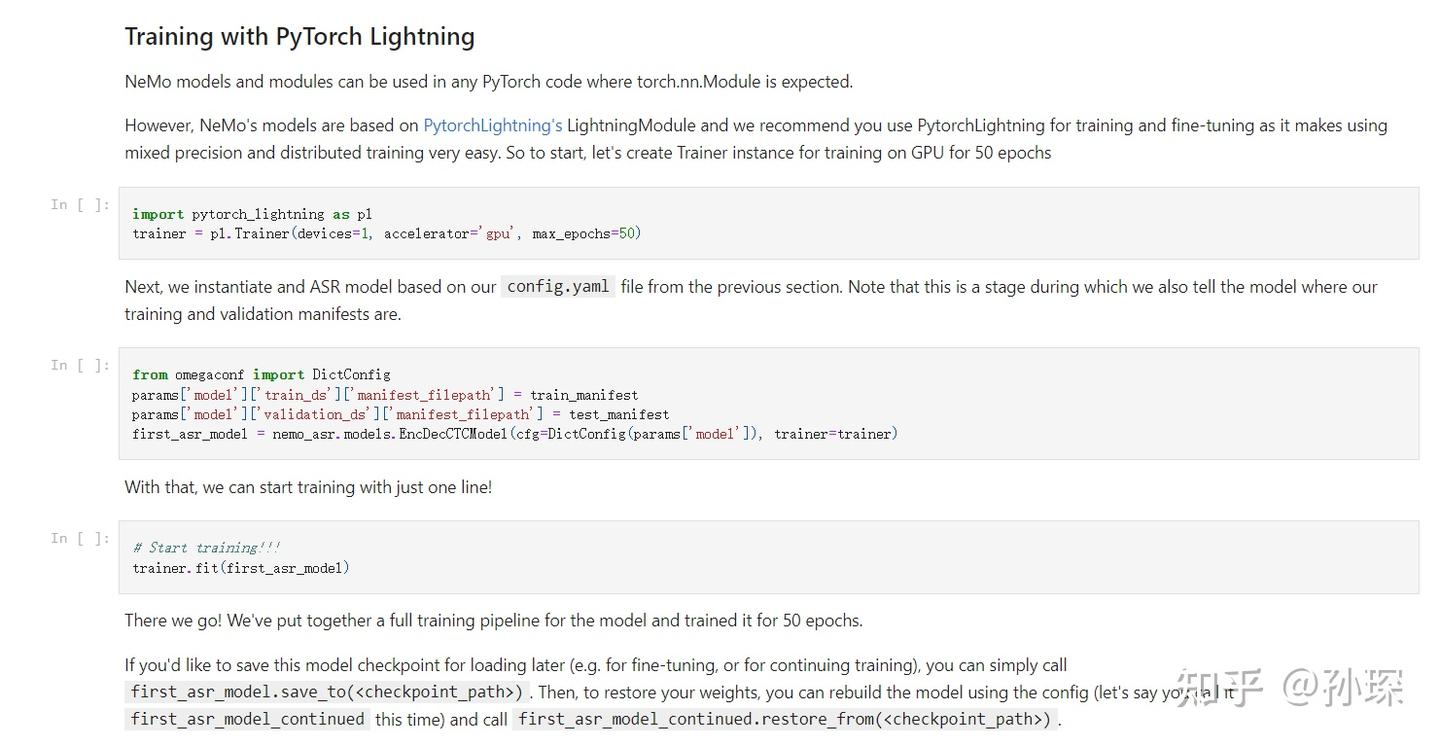Place cursor on import pytorch_lightning line

coord(252,214)
